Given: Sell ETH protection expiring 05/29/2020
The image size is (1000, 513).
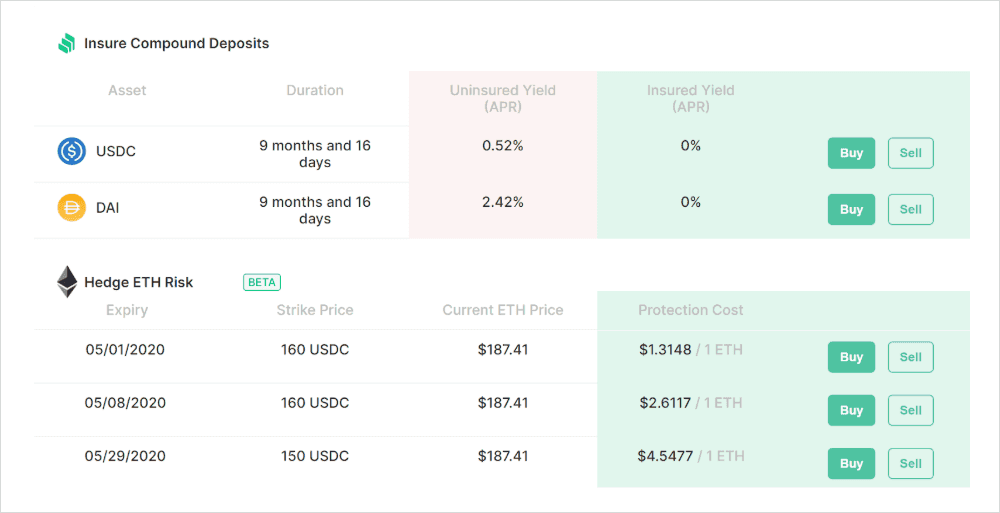Looking at the screenshot, I should (x=911, y=464).
